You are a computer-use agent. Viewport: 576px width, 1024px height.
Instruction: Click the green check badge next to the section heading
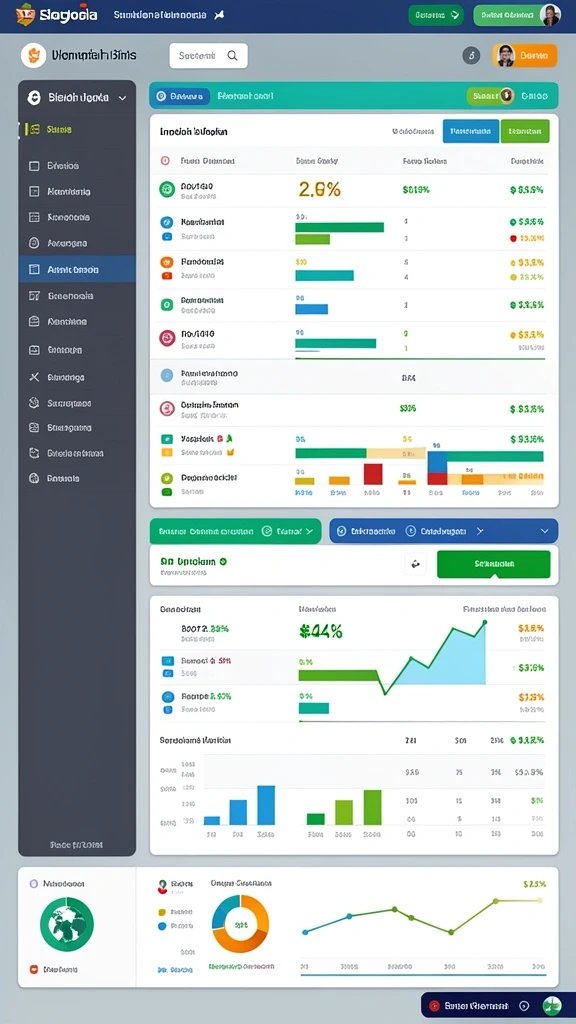pos(223,561)
